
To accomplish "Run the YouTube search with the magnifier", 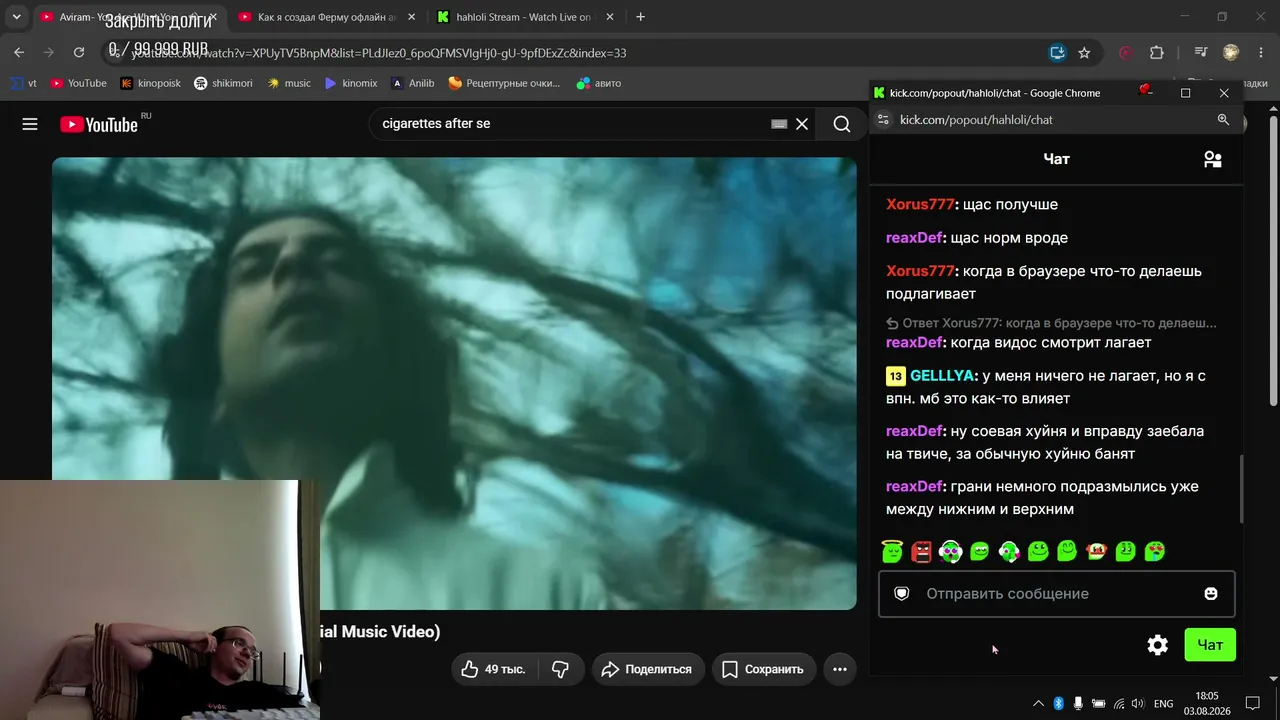I will [x=842, y=124].
